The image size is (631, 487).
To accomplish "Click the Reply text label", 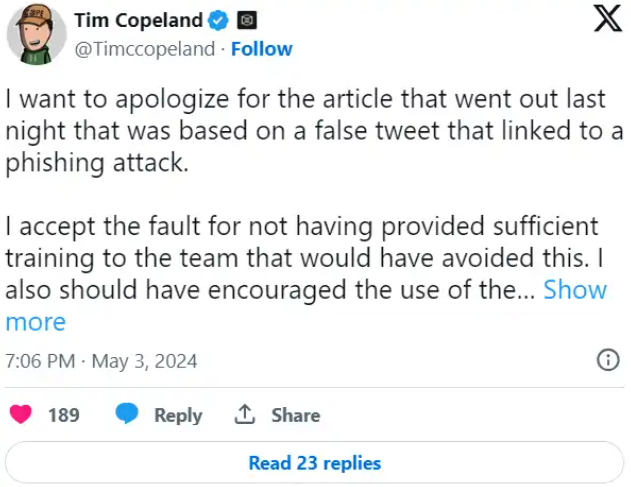I will [178, 415].
